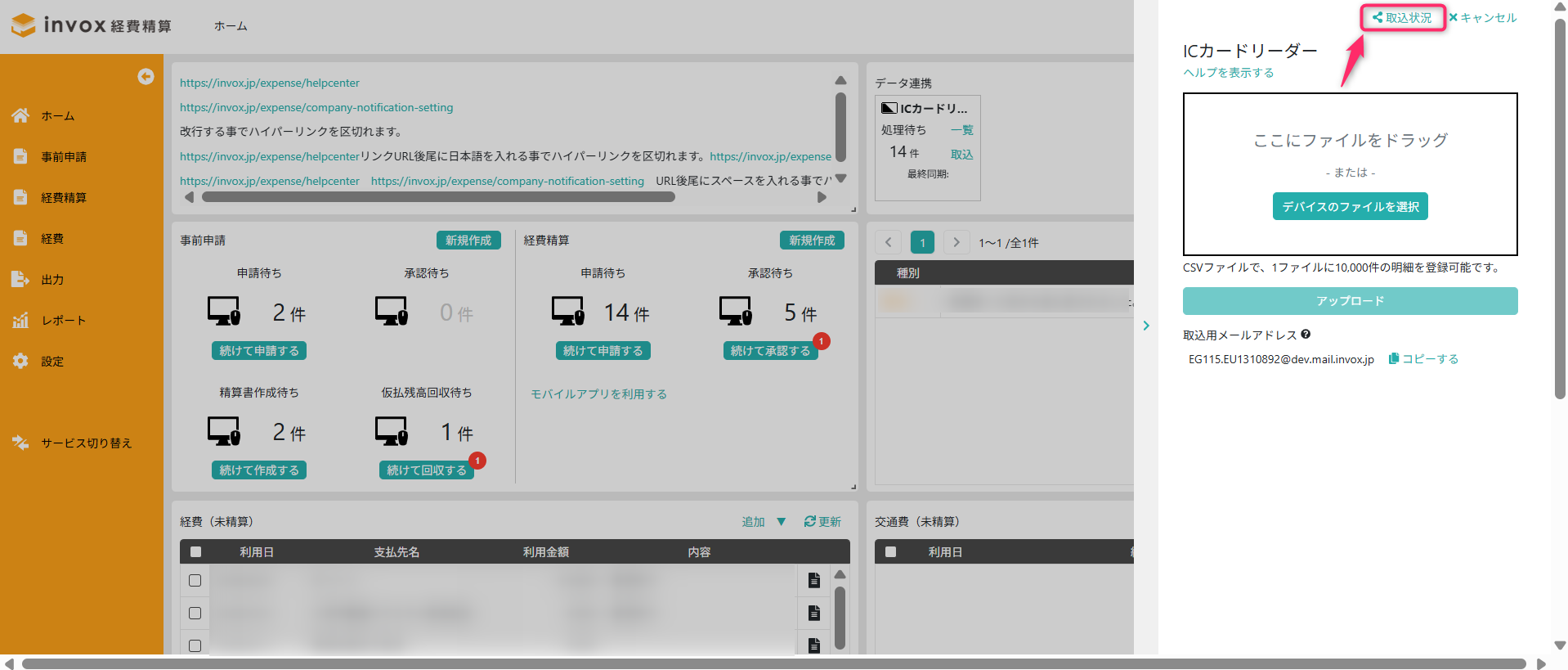This screenshot has width=1568, height=670.
Task: Click the キャンセル link to close panel
Action: (1483, 18)
